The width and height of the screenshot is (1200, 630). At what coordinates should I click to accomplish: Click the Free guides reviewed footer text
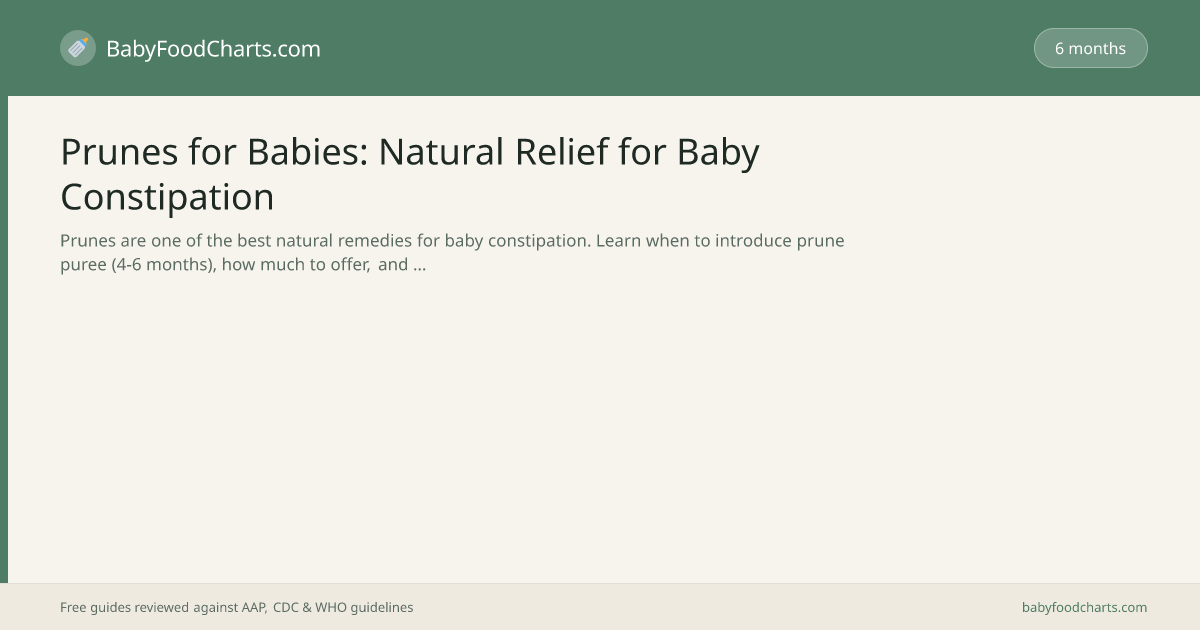[x=126, y=607]
